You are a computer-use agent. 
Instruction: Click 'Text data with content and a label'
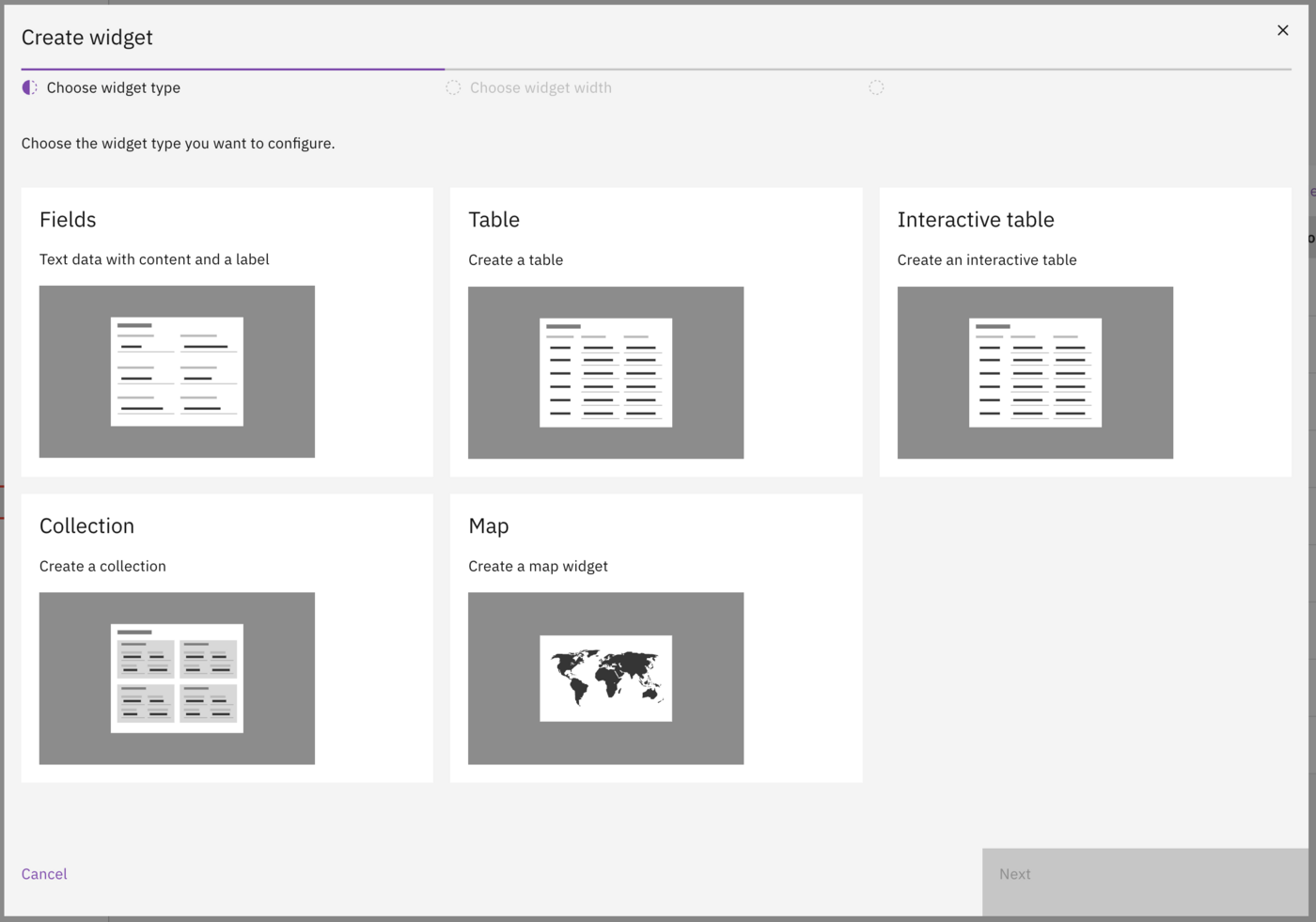pos(154,259)
